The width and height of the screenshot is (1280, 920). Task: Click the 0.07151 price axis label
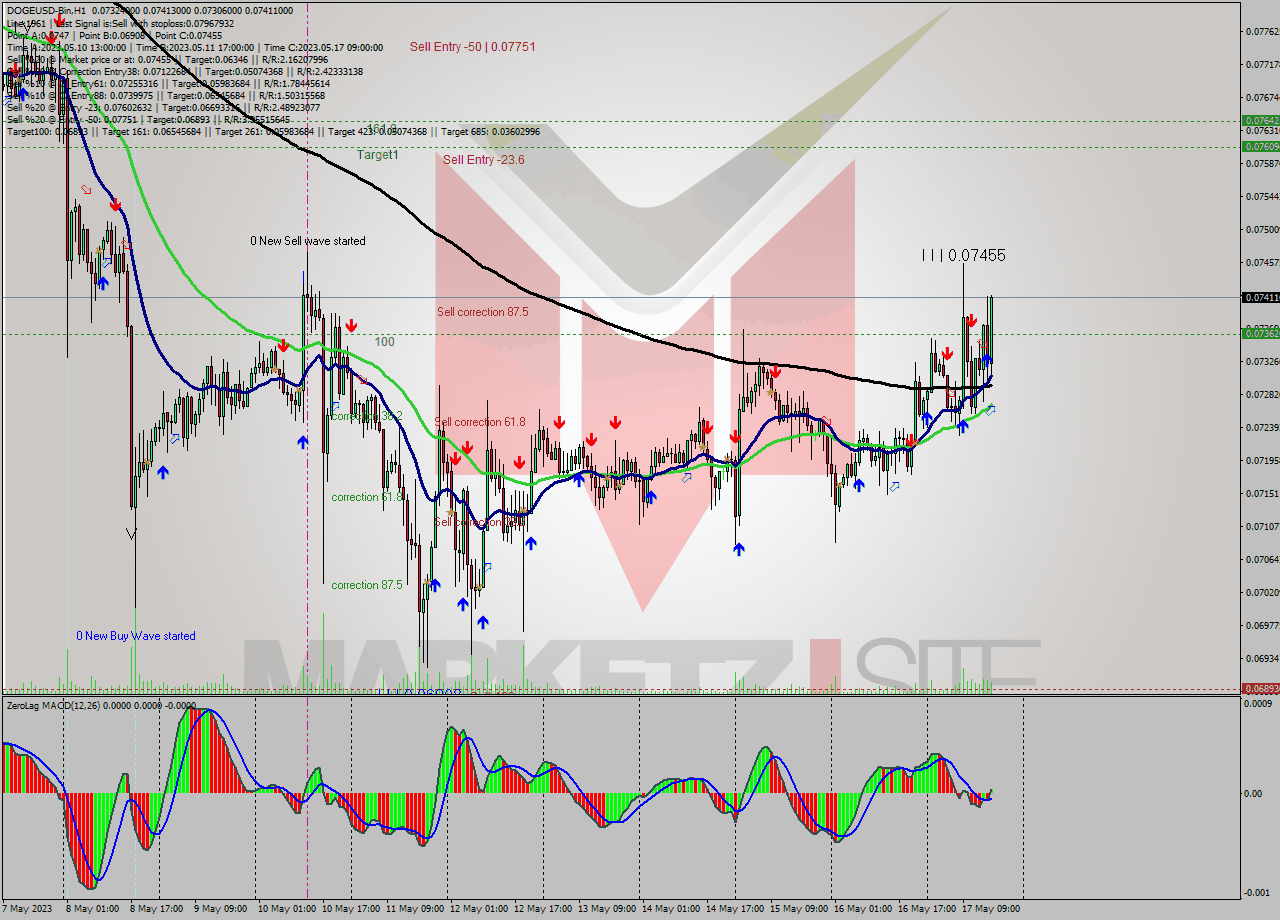click(x=1260, y=493)
